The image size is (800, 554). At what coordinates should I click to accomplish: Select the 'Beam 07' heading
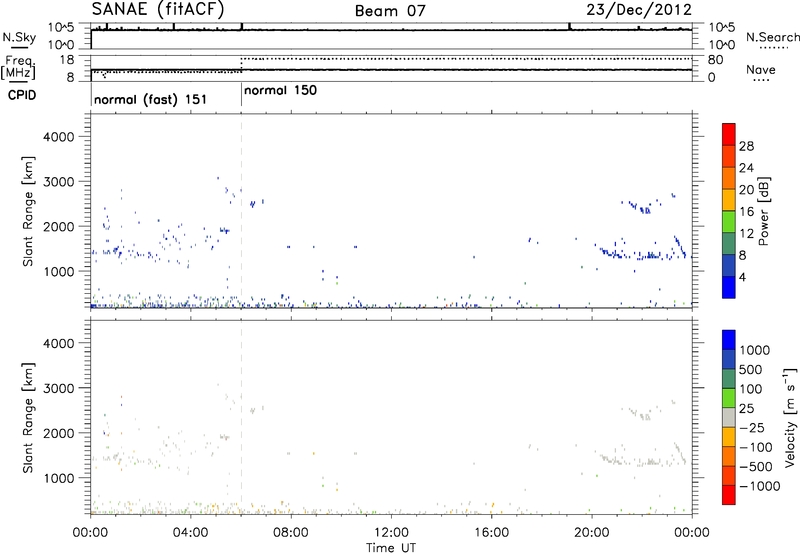[390, 11]
